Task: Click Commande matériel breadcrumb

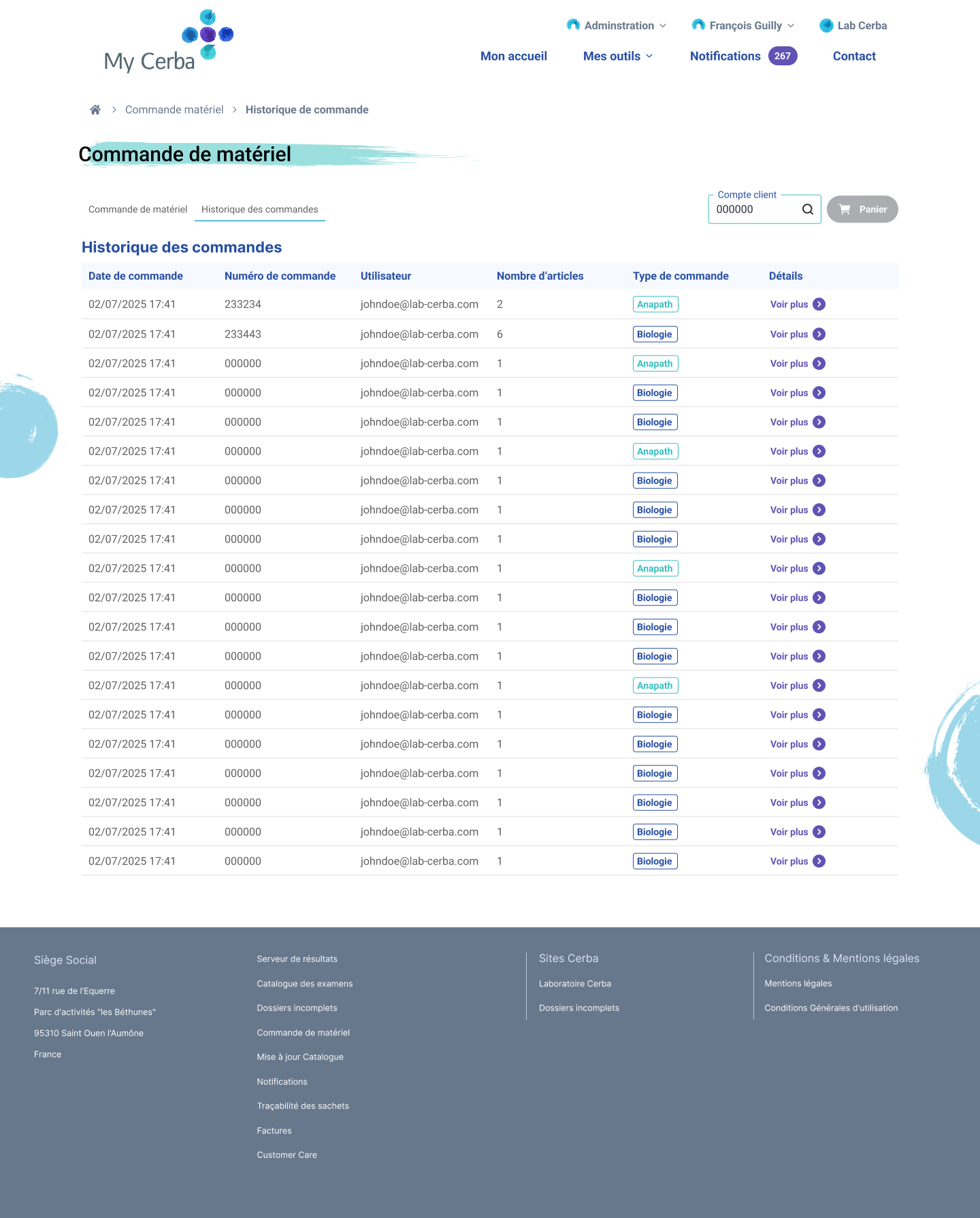Action: (x=174, y=110)
